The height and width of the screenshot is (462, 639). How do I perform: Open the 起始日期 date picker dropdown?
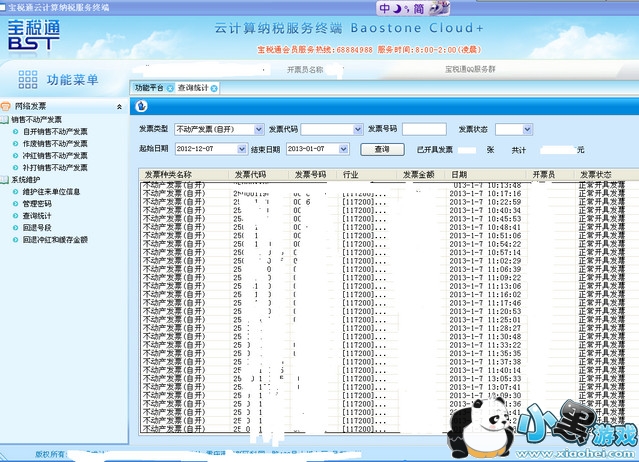point(242,149)
